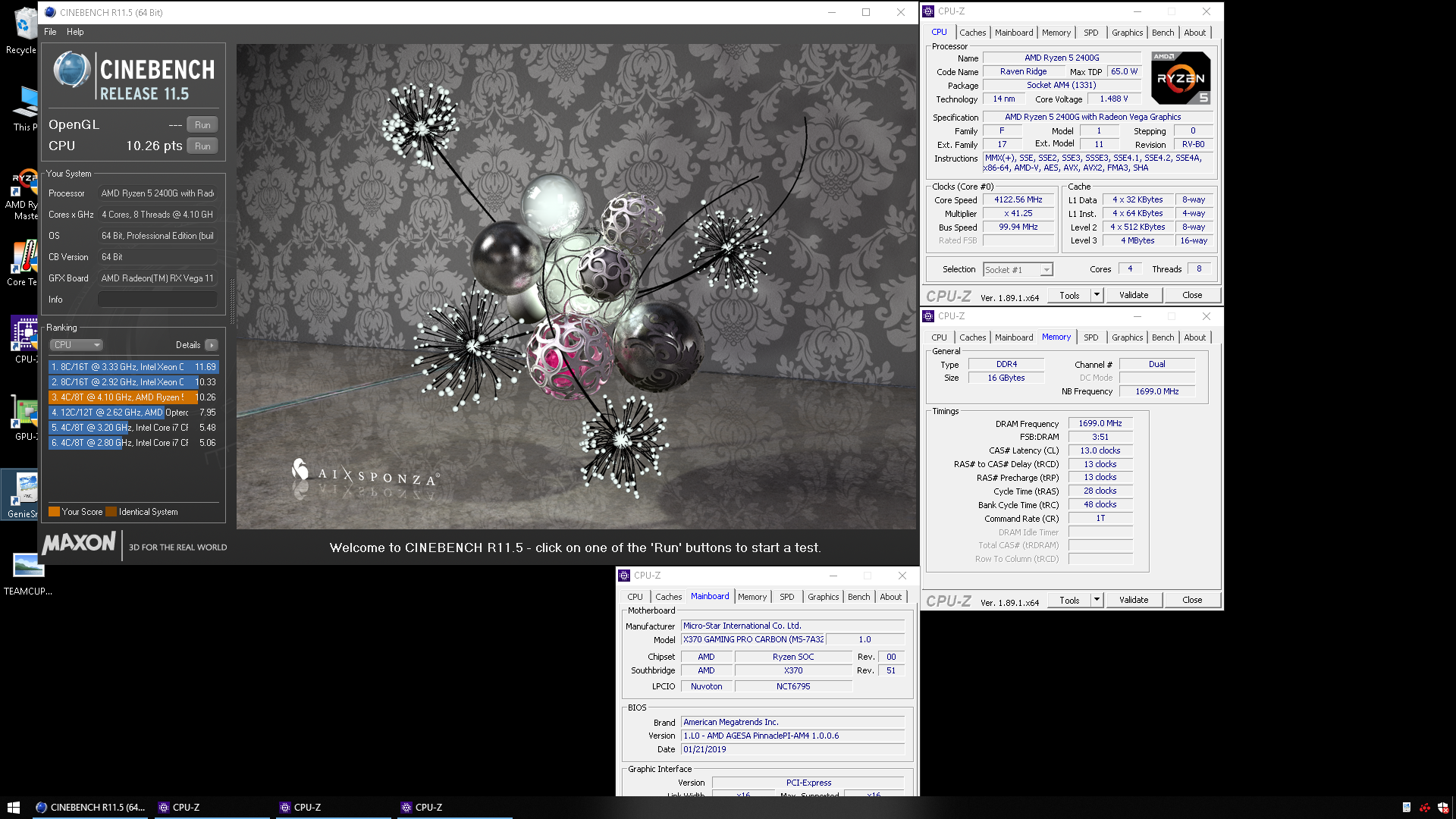Select ranking entry 4 AMD Opteron
This screenshot has width=1456, height=819.
click(x=133, y=413)
